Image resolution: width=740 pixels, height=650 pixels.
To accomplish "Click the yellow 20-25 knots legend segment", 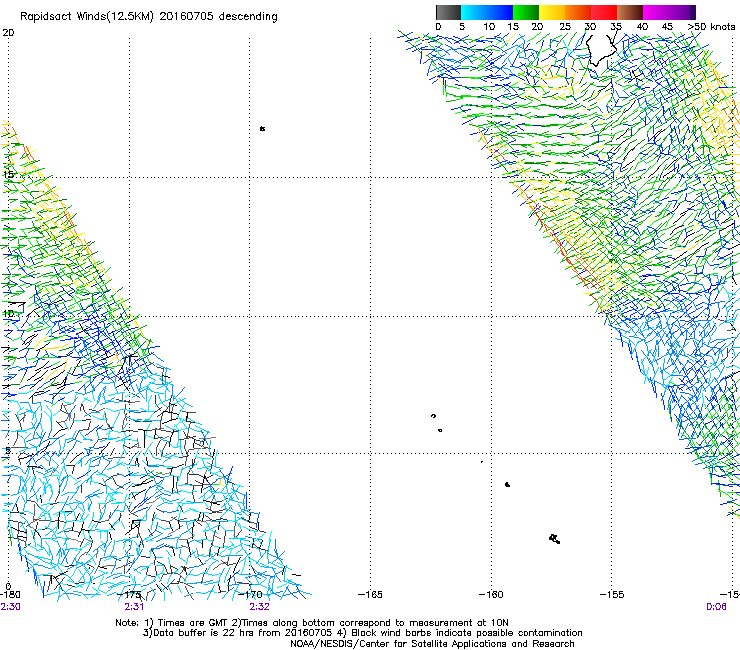I will click(x=552, y=12).
